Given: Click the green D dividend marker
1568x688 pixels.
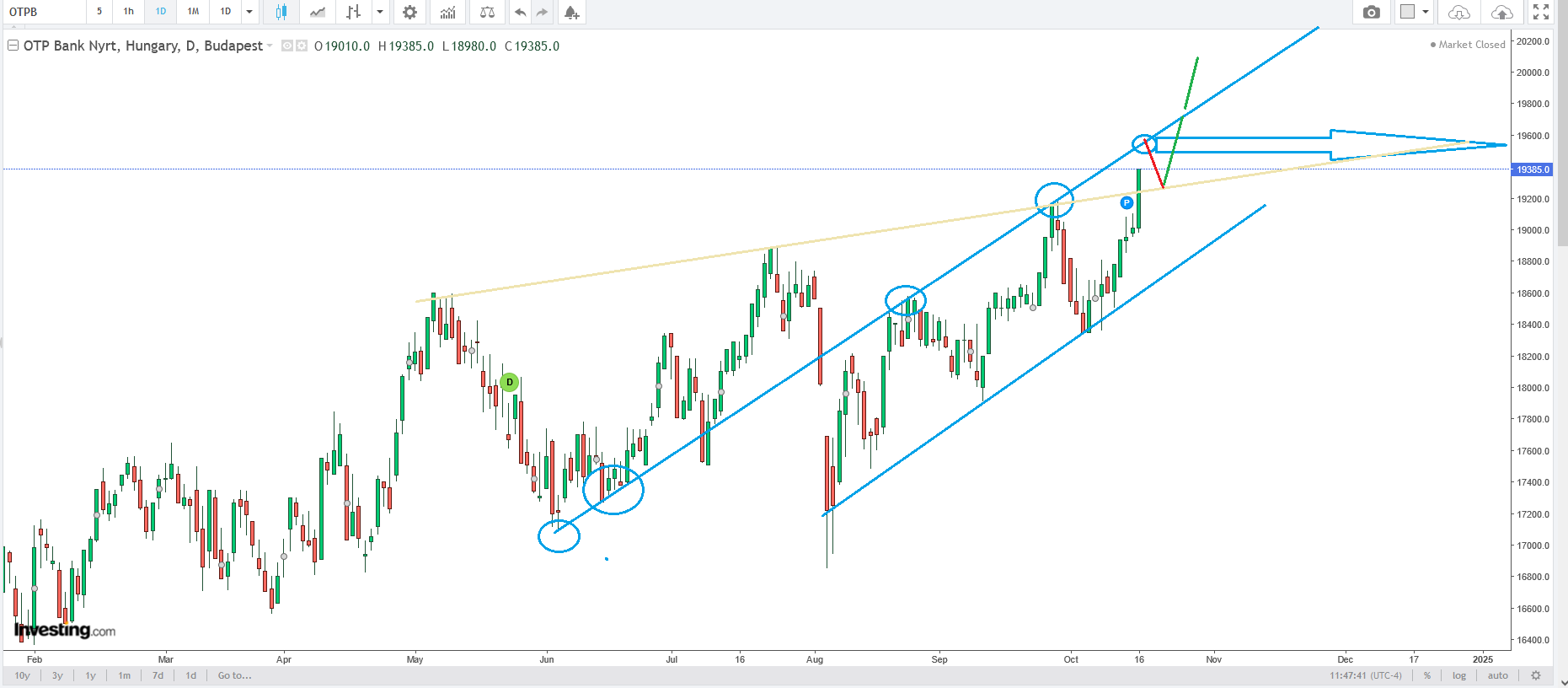Looking at the screenshot, I should point(510,383).
